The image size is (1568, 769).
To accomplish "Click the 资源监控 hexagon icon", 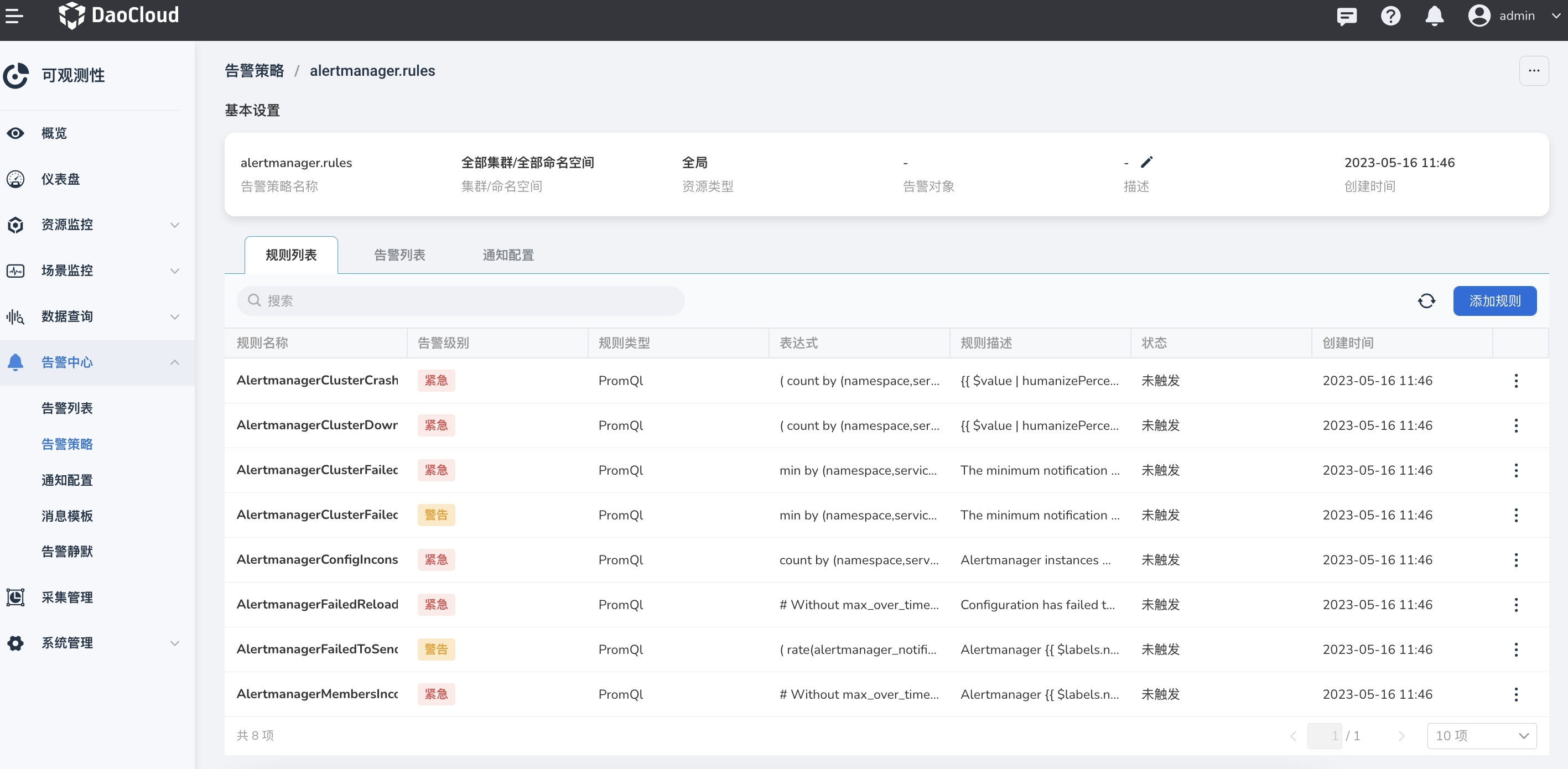I will coord(16,225).
